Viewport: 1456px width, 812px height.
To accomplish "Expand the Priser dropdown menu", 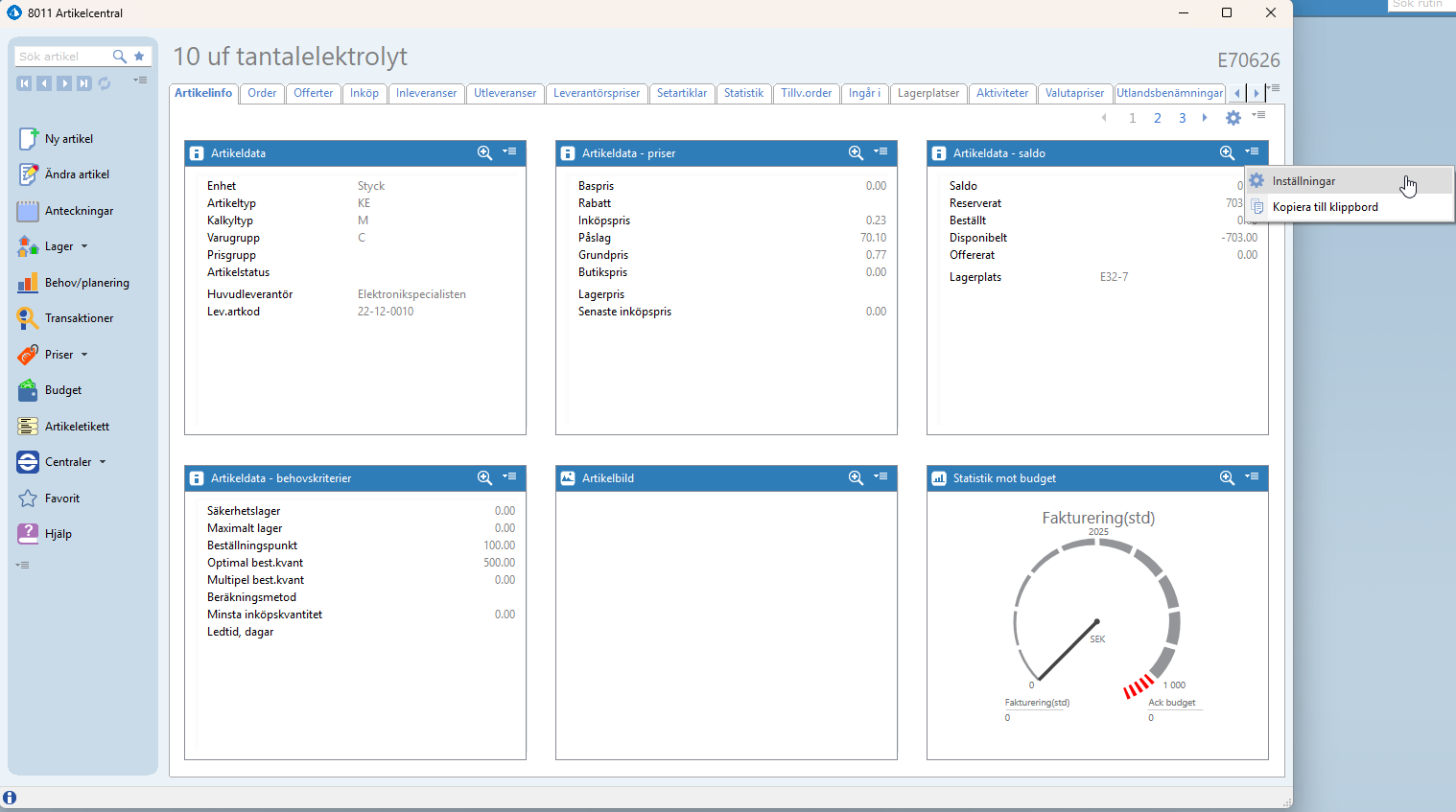I will pyautogui.click(x=84, y=355).
